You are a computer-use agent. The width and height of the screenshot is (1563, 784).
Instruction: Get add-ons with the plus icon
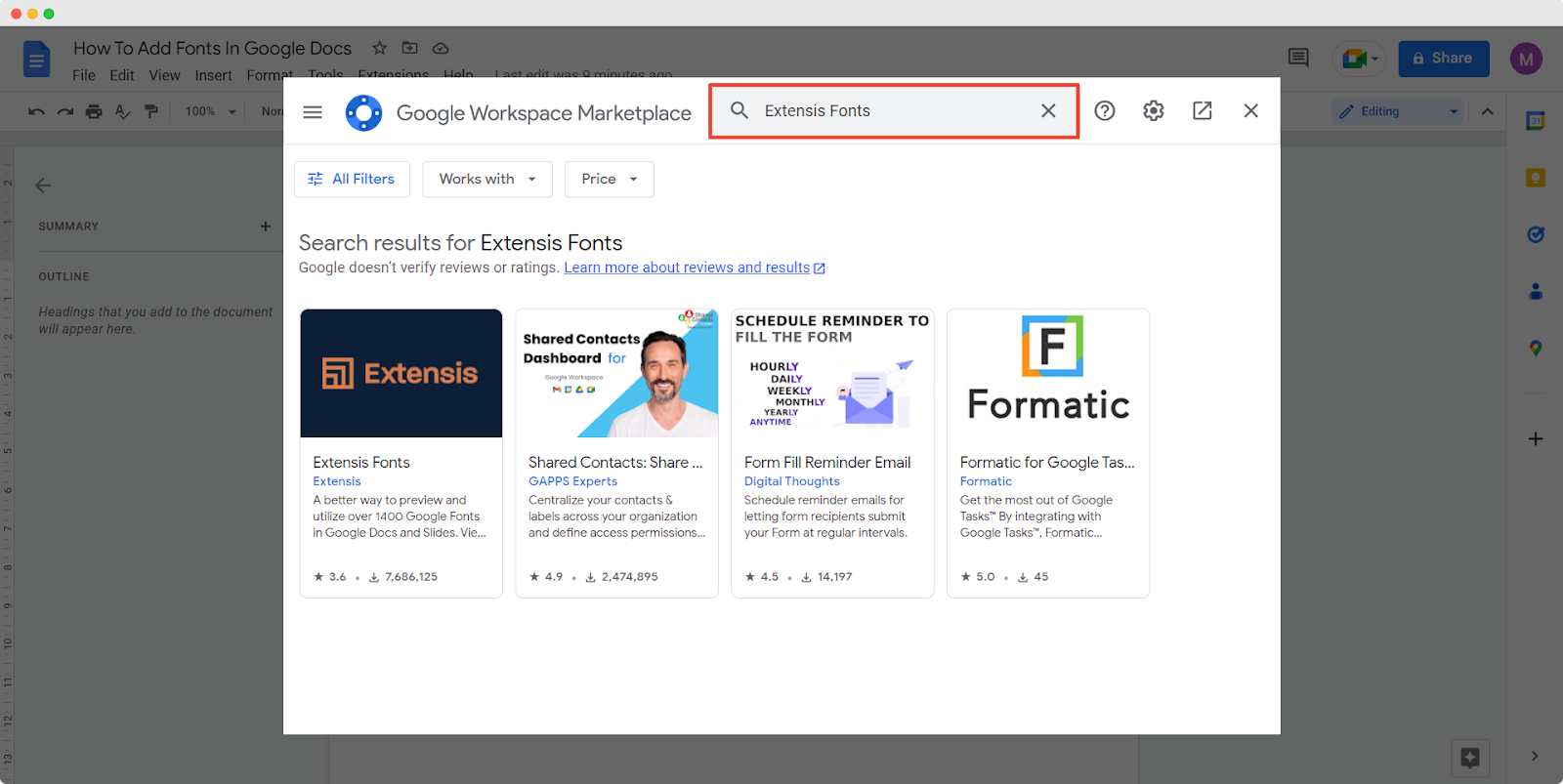[x=1536, y=438]
